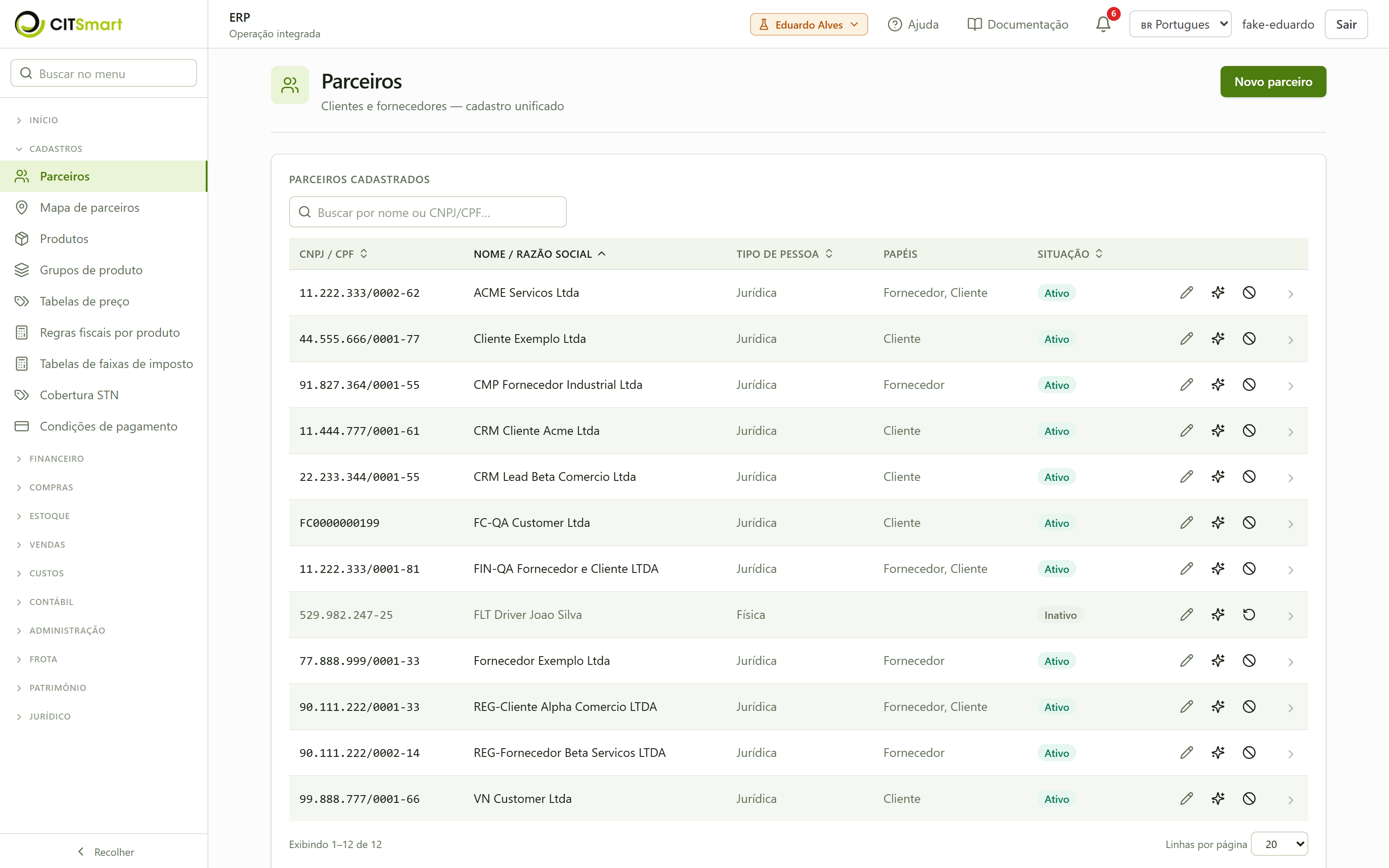Image resolution: width=1389 pixels, height=868 pixels.
Task: Open the notifications bell
Action: click(1103, 24)
